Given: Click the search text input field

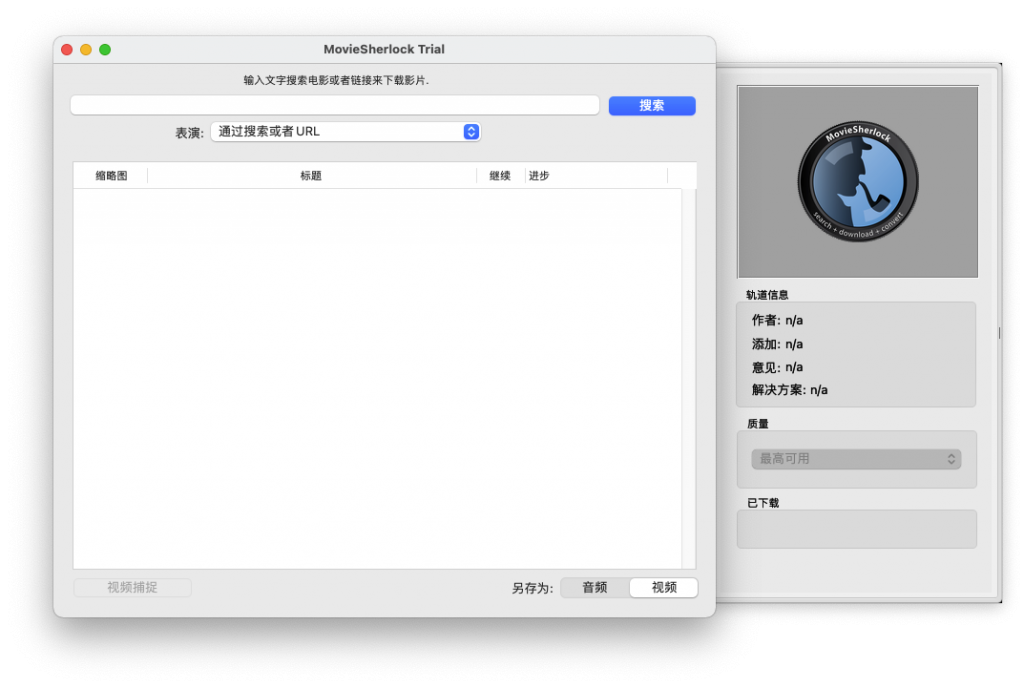Looking at the screenshot, I should pos(334,105).
